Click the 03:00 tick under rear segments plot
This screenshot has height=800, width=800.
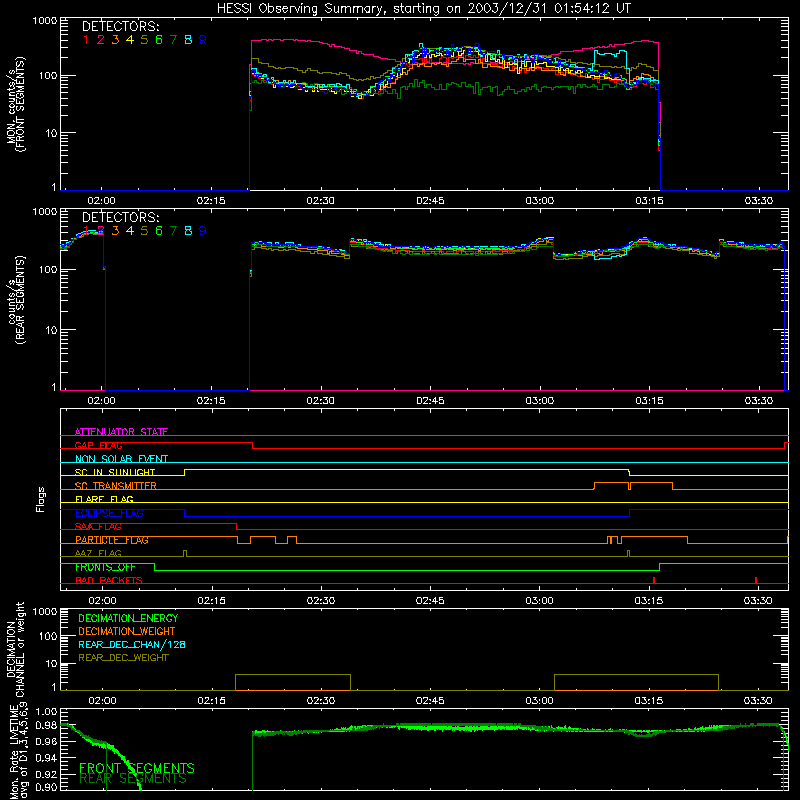pos(540,401)
